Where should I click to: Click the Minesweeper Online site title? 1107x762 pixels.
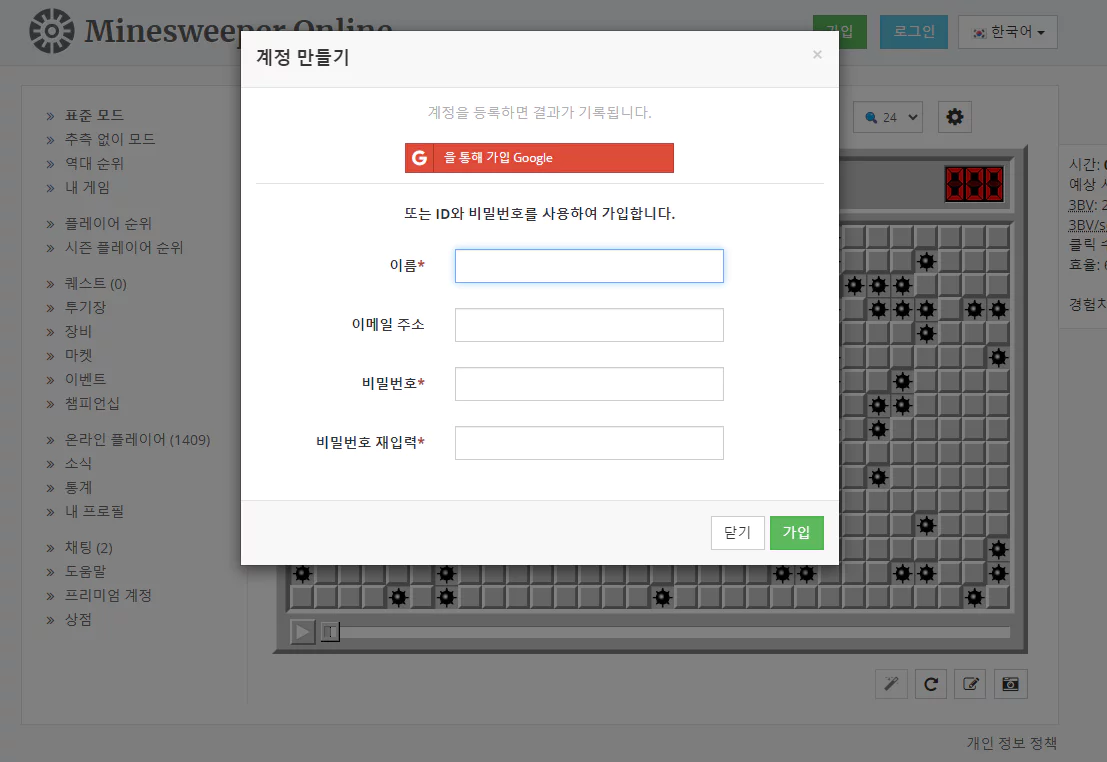[x=238, y=31]
